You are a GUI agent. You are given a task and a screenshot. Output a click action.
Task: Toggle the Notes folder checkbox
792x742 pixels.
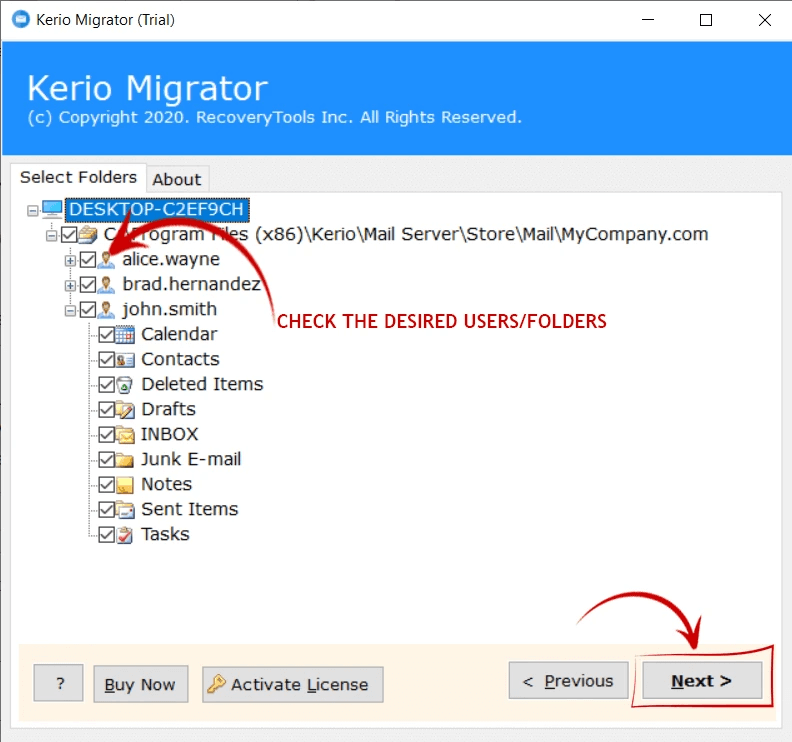tap(107, 485)
